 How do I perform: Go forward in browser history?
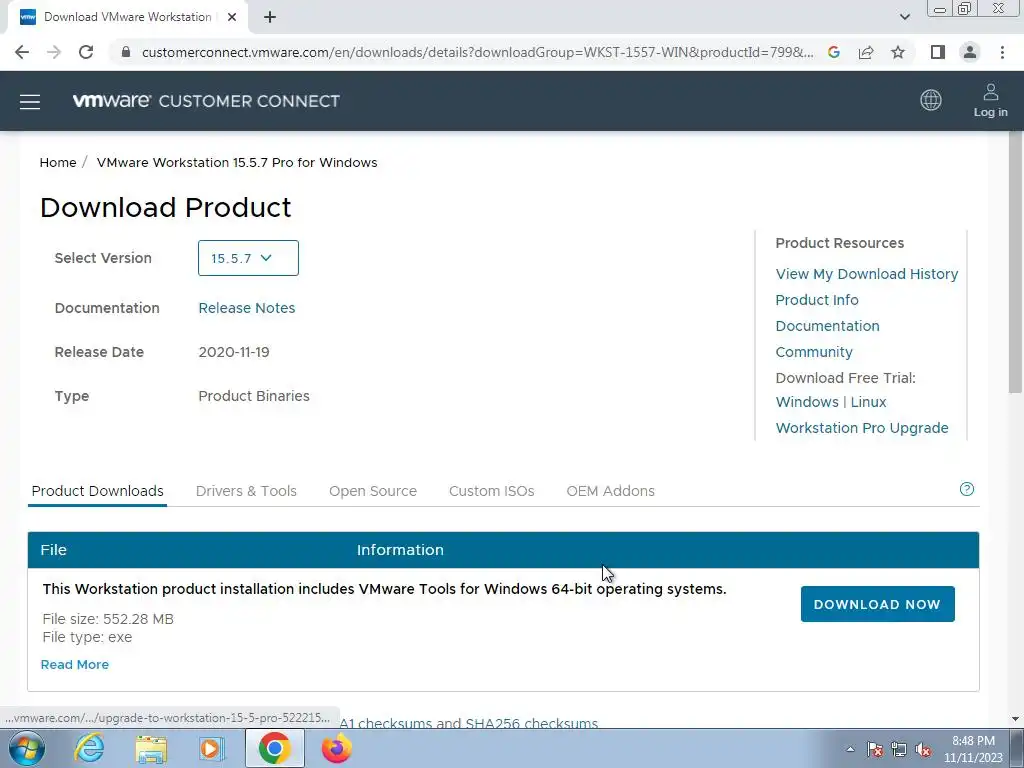(54, 52)
